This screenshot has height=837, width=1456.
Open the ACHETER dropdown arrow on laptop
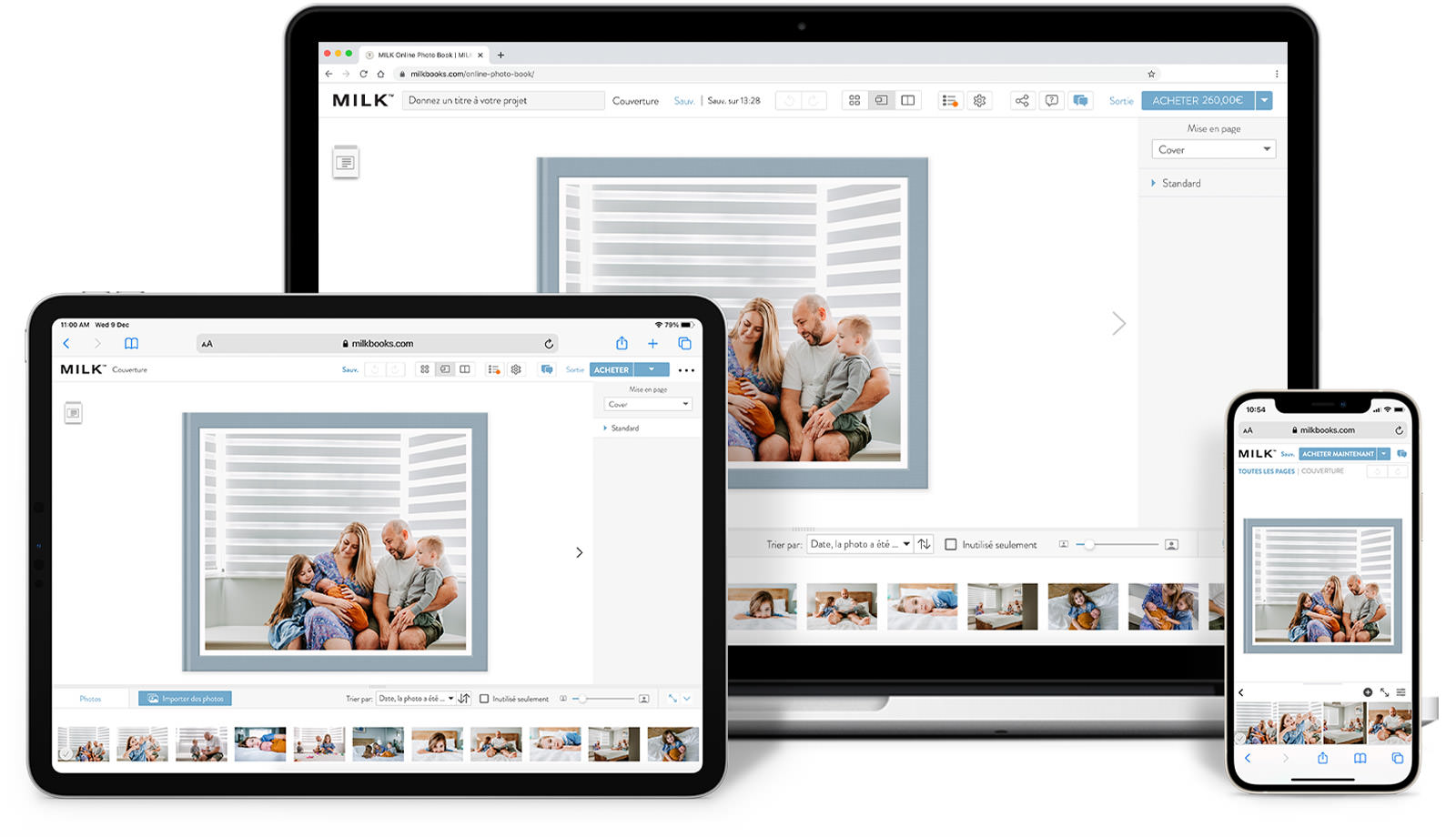(1264, 100)
